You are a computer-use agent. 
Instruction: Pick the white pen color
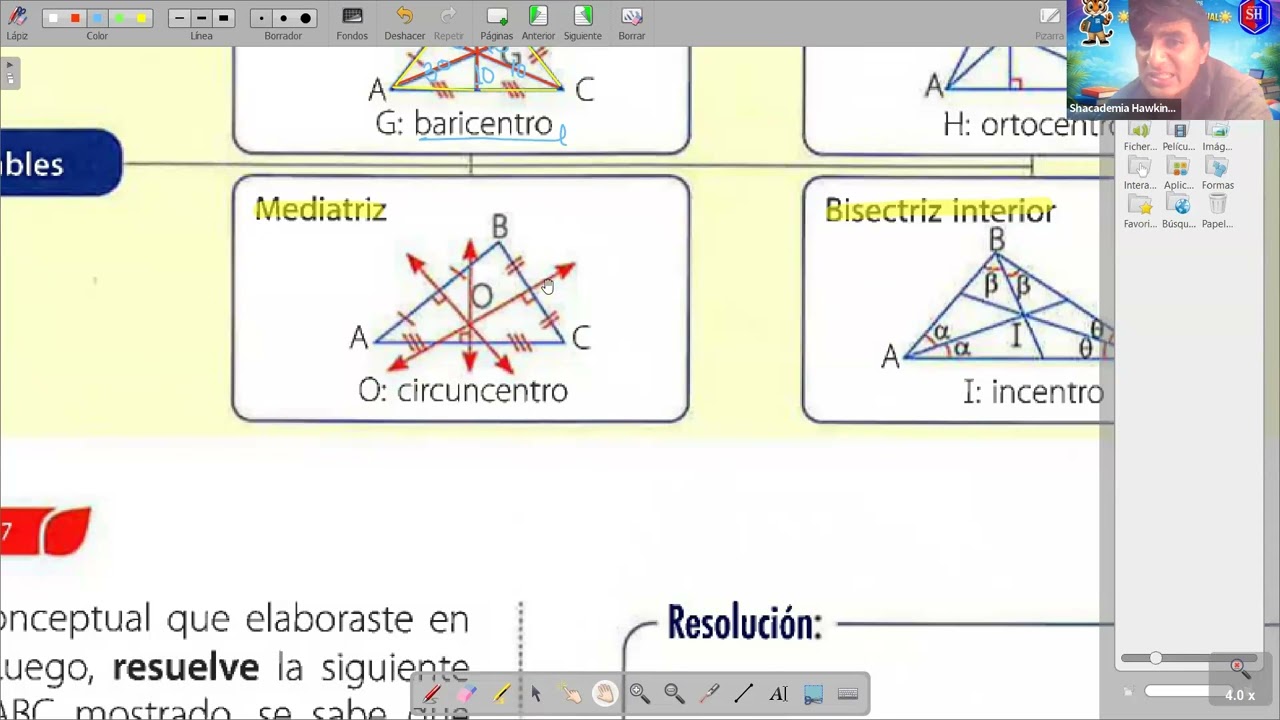(x=53, y=18)
